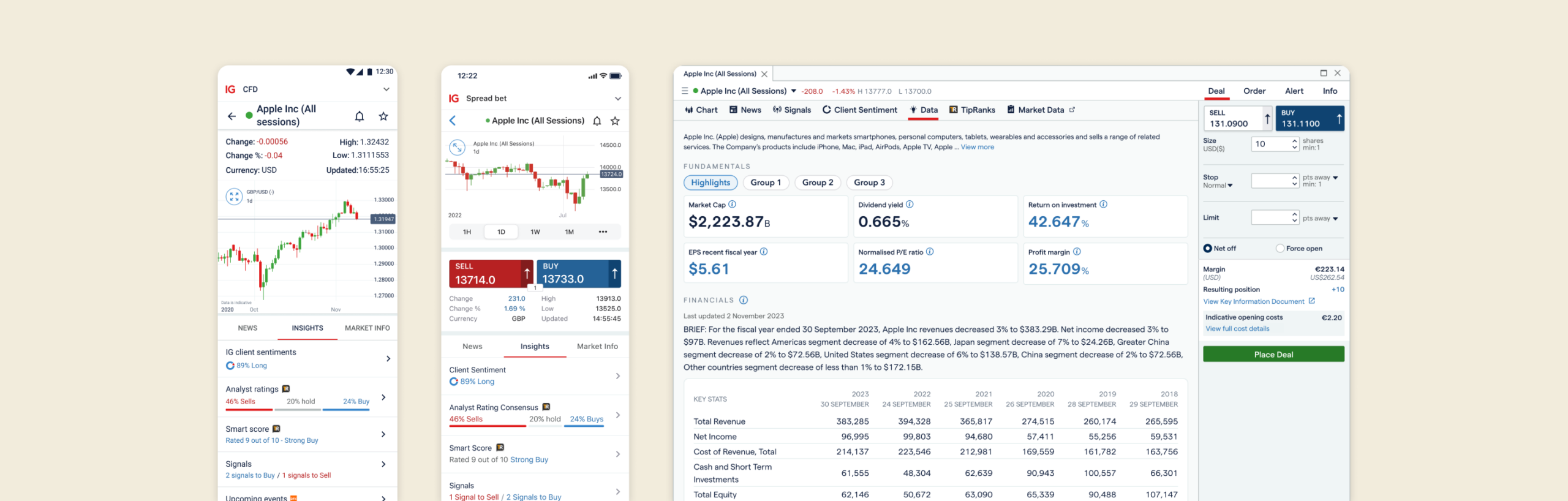This screenshot has height=501, width=1568.
Task: Open Market Data external link icon
Action: [1072, 110]
